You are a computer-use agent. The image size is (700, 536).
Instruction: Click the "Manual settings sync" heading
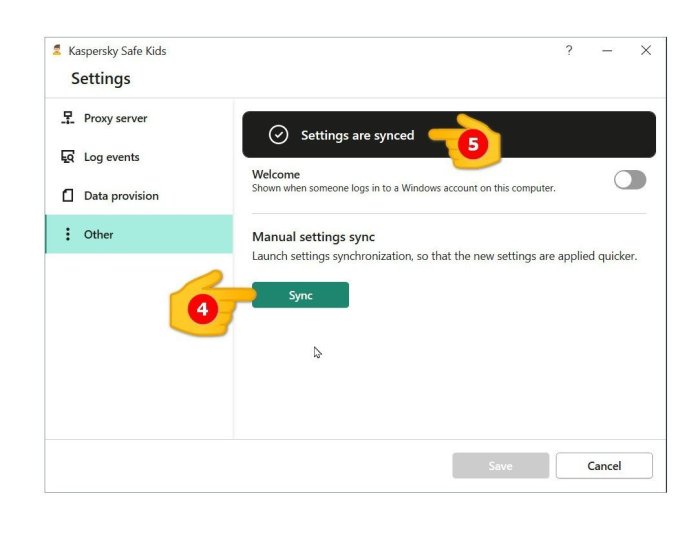point(313,237)
